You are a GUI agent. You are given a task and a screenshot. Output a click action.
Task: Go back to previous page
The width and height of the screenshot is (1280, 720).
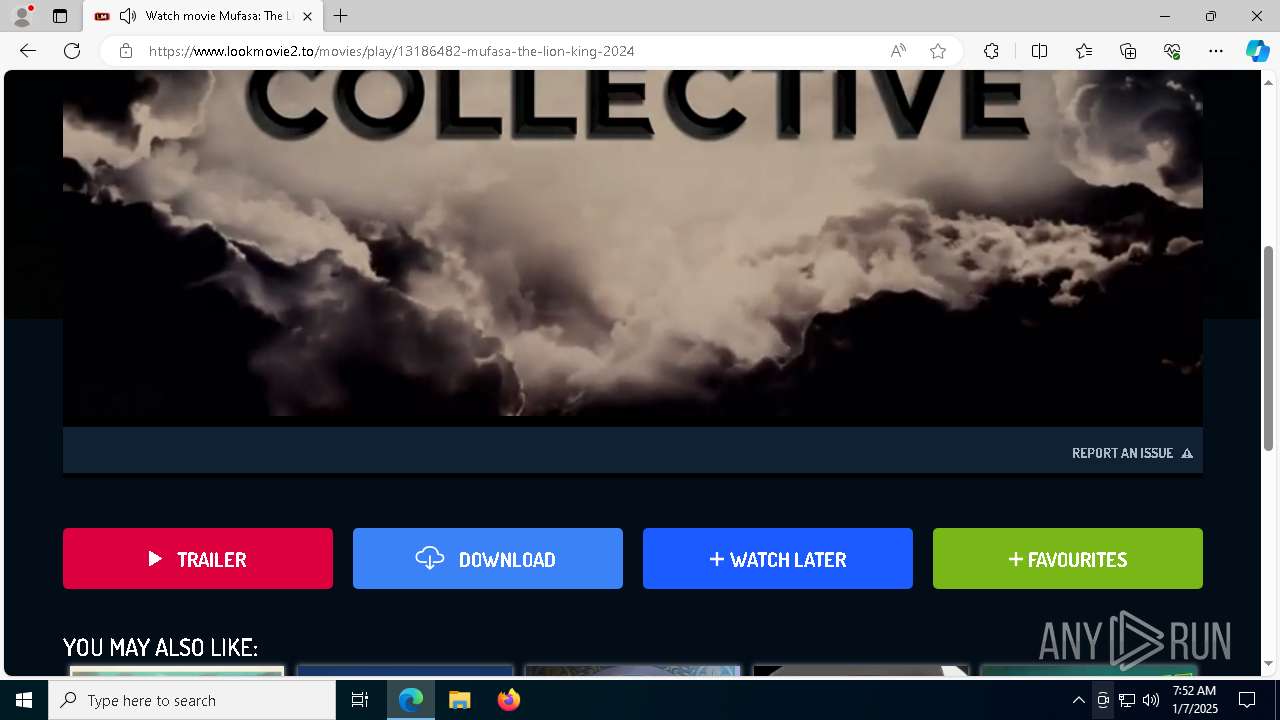point(28,51)
